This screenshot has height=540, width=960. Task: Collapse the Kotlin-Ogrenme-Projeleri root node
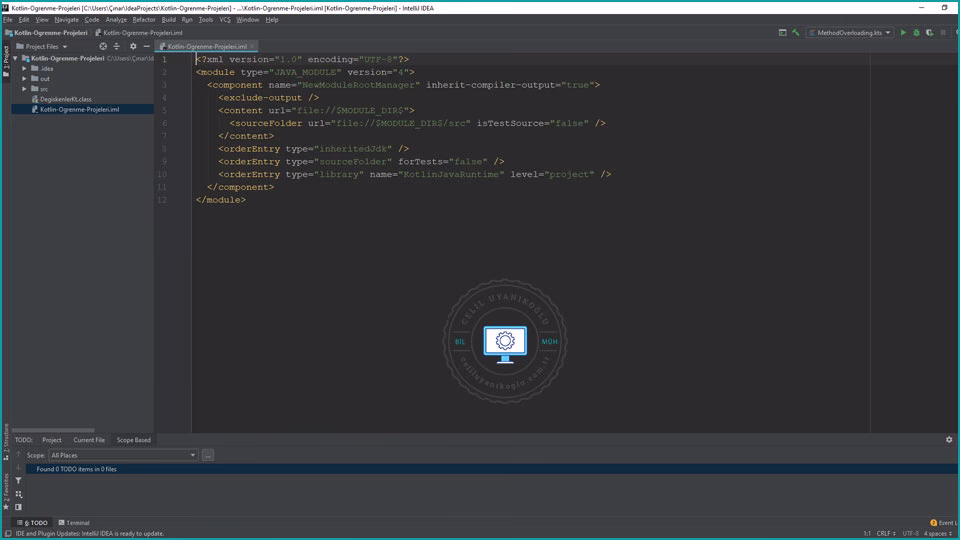[15, 58]
